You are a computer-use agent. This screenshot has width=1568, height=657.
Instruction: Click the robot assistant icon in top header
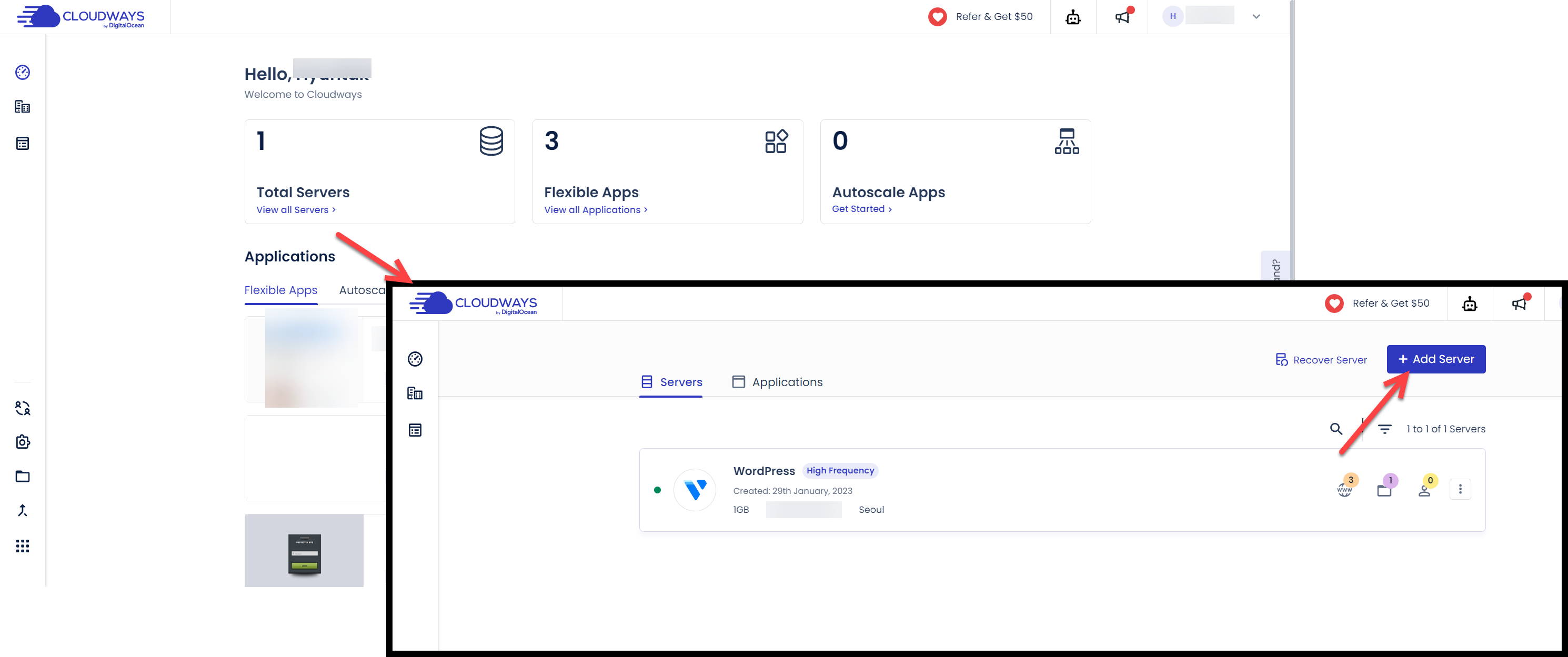[x=1072, y=17]
